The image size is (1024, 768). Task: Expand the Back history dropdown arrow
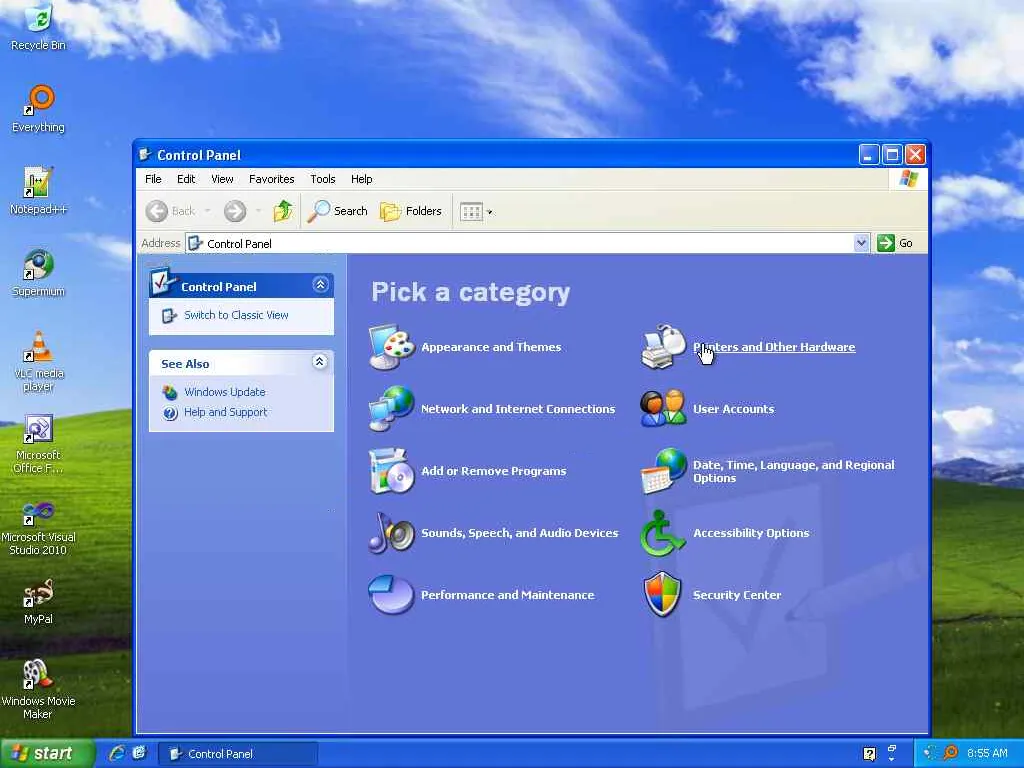coord(207,211)
